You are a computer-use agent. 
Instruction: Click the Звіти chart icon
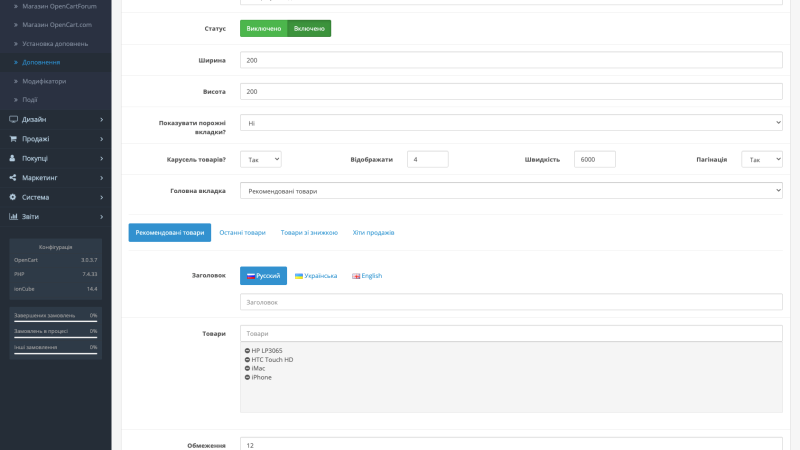[13, 216]
